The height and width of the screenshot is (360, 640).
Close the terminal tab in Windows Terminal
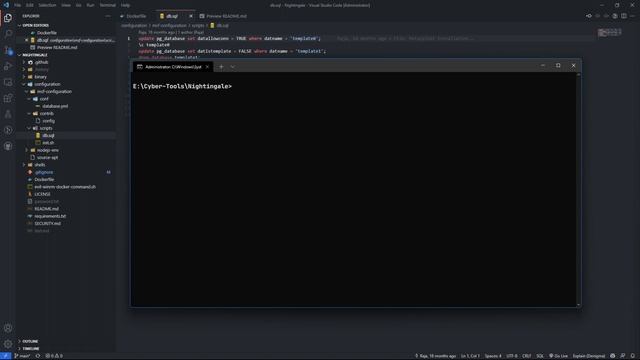207,67
